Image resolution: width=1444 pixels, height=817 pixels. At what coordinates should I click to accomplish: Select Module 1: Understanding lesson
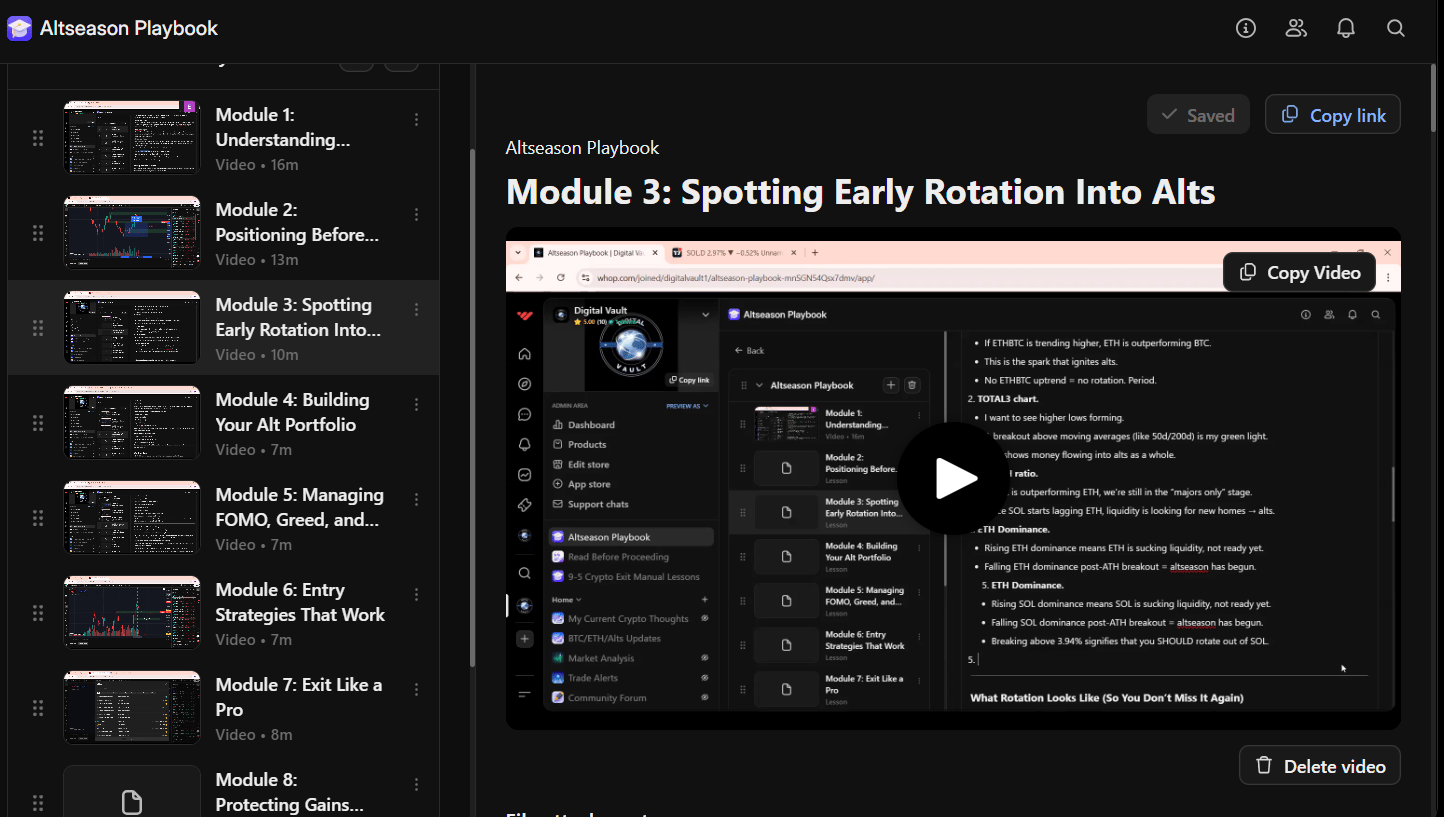[x=223, y=138]
